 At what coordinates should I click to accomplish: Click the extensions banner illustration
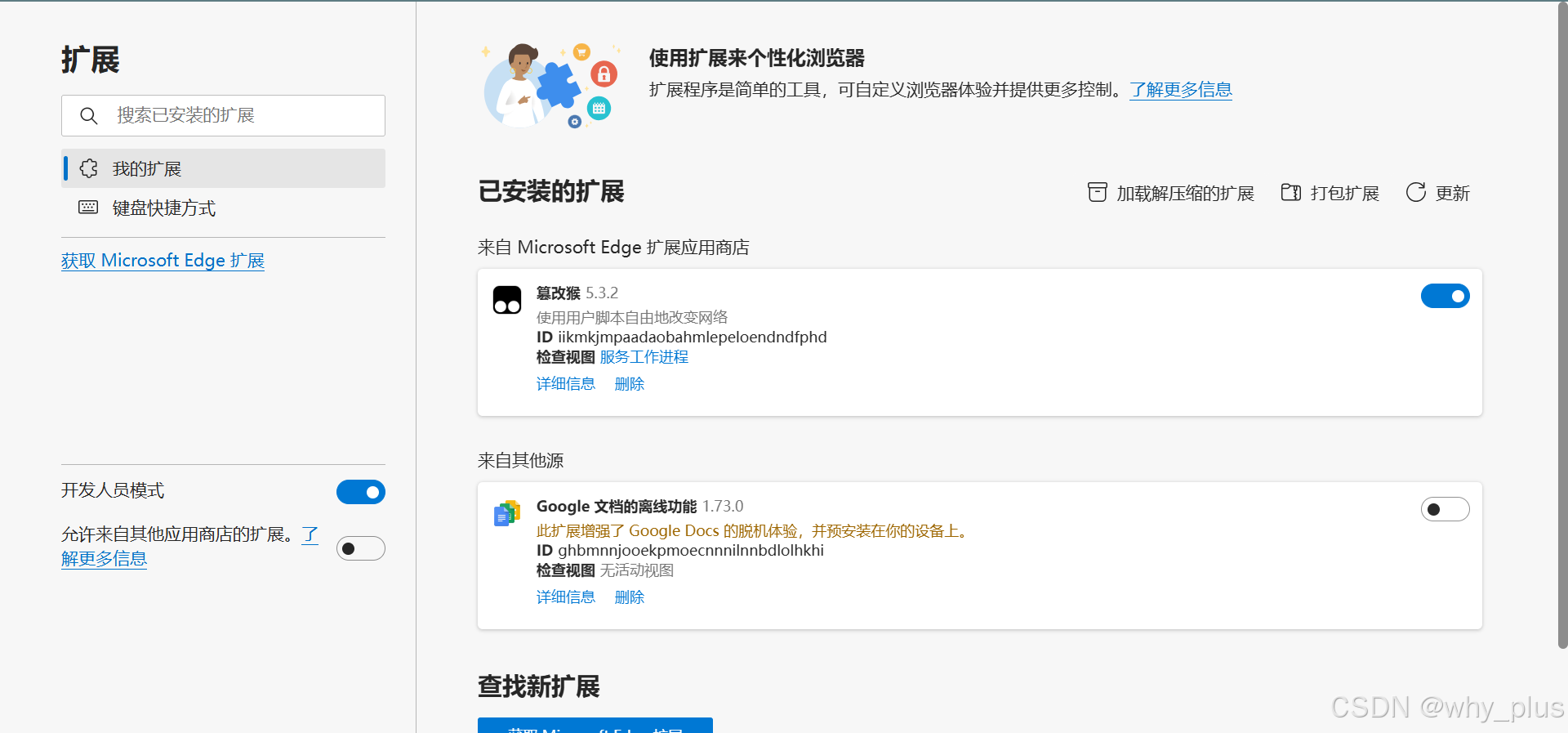[551, 86]
